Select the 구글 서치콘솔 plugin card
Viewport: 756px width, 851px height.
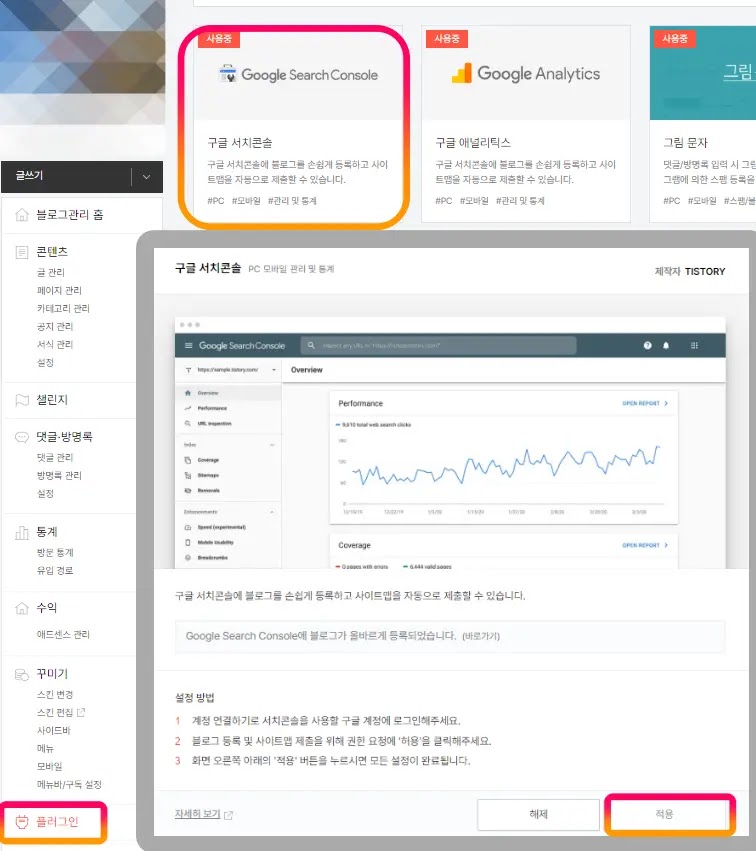(x=298, y=124)
